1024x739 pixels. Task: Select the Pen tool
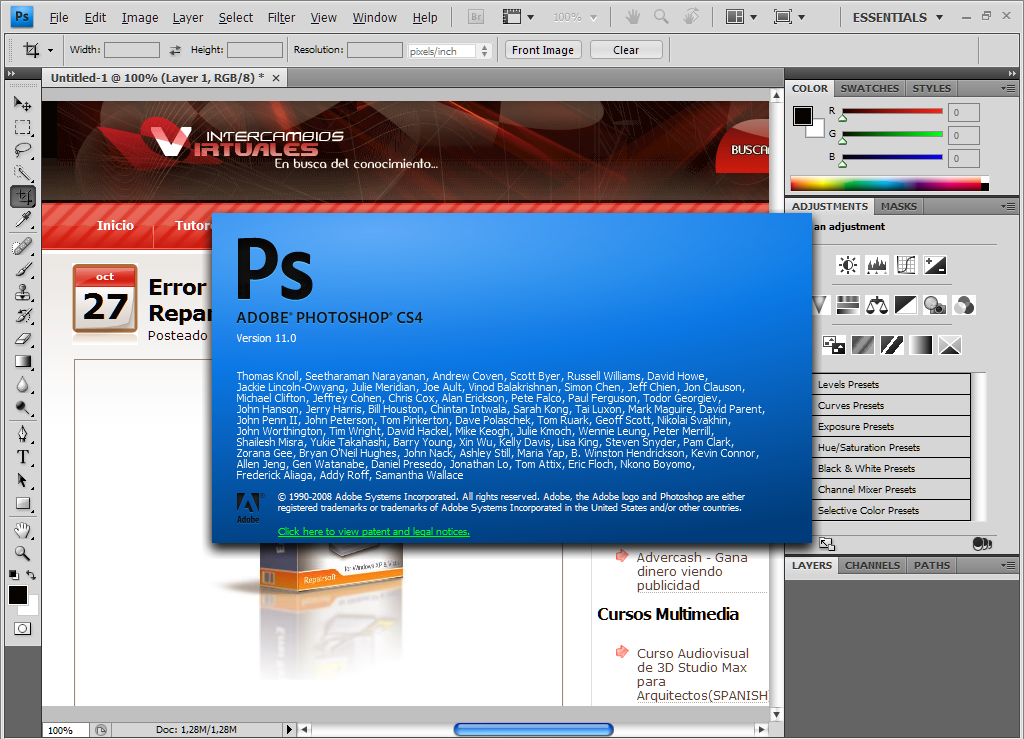[x=23, y=434]
